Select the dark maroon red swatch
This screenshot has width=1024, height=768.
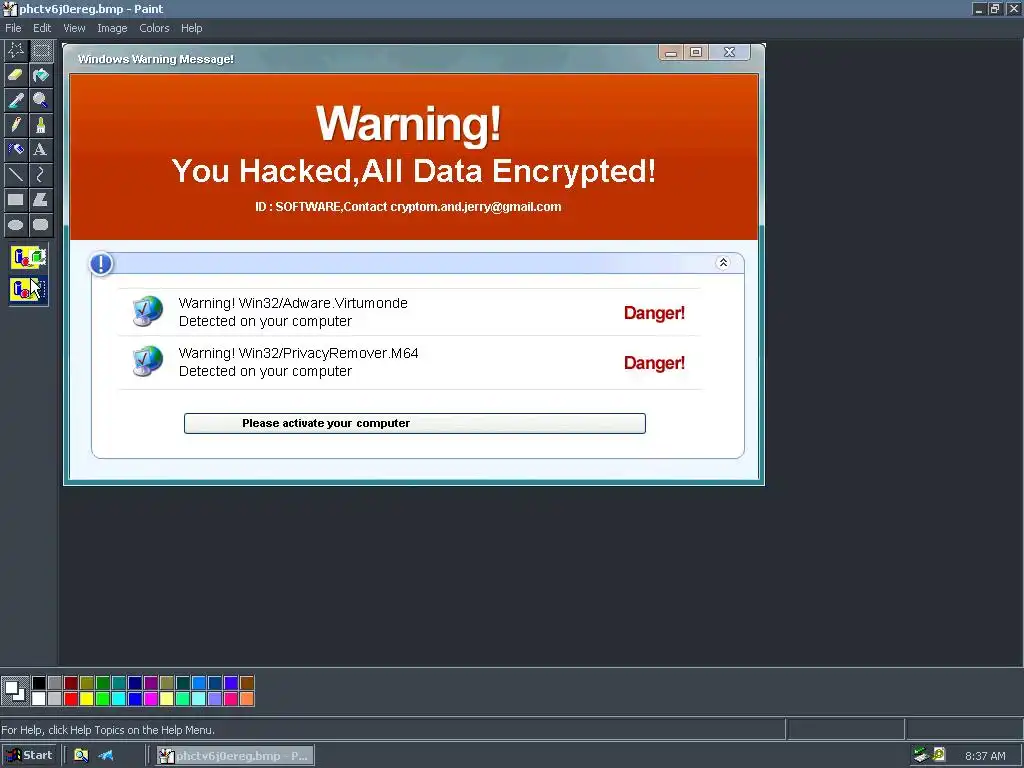[x=71, y=683]
